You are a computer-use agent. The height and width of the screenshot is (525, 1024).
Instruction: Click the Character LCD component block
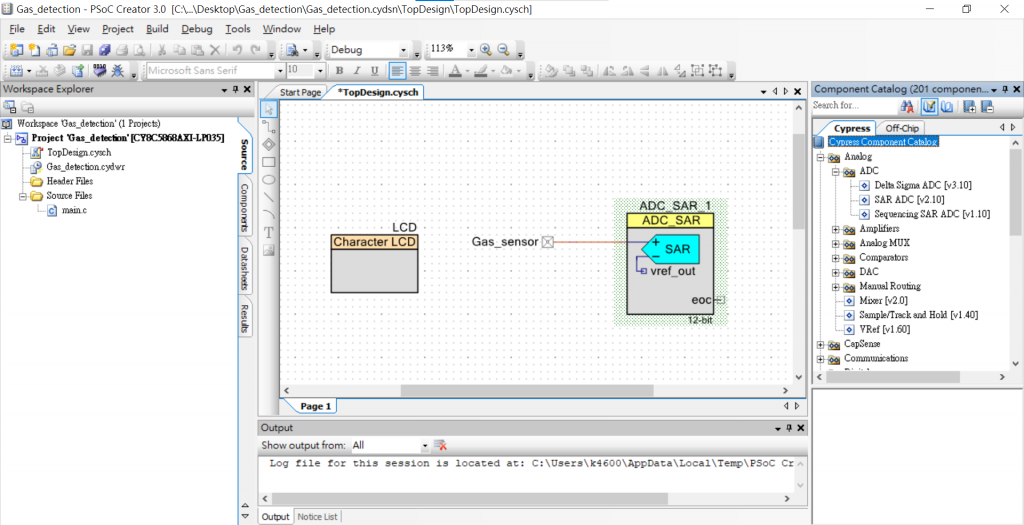[374, 263]
